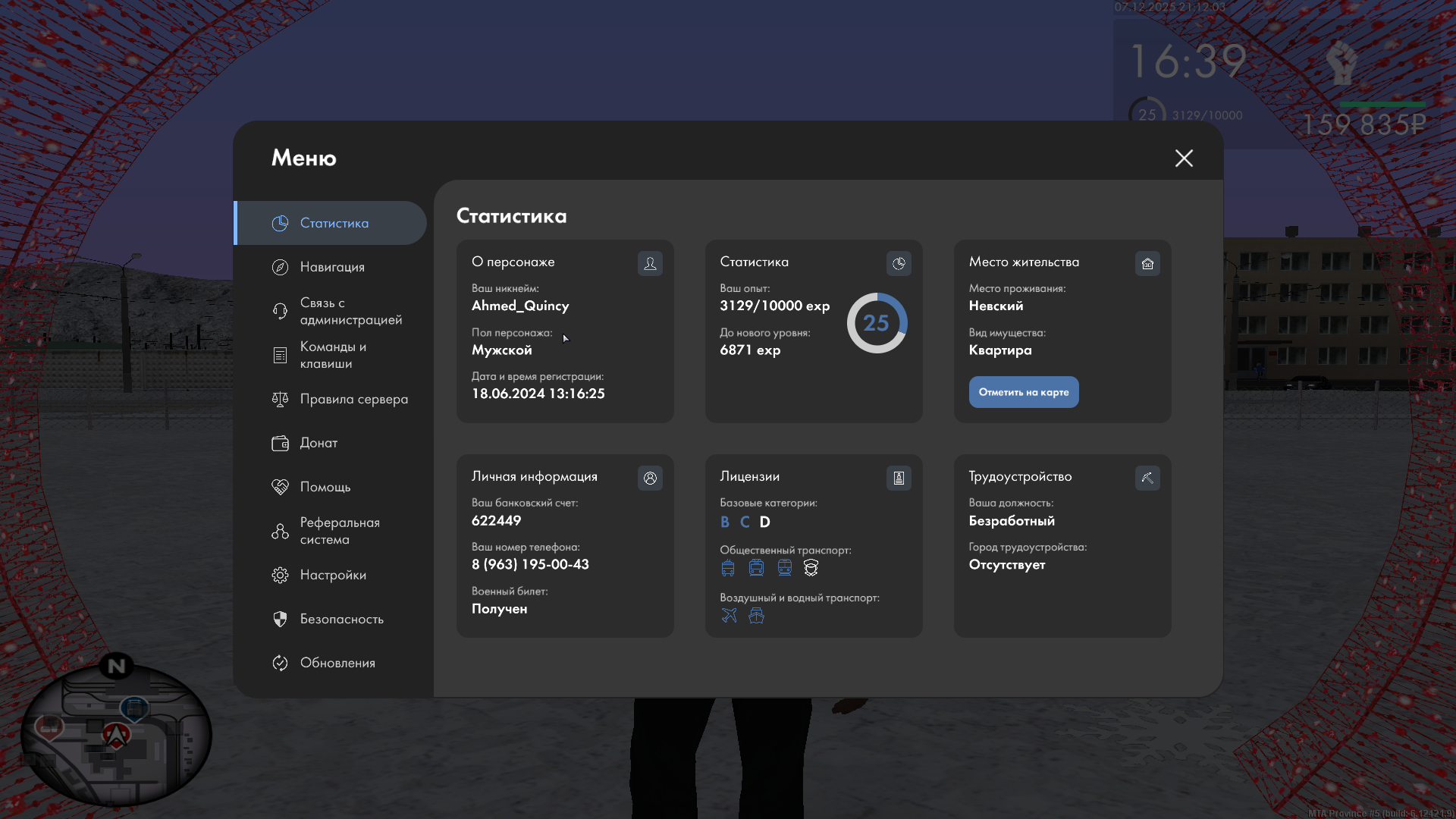Viewport: 1456px width, 819px height.
Task: Open Правила сервера from the sidebar
Action: (353, 399)
